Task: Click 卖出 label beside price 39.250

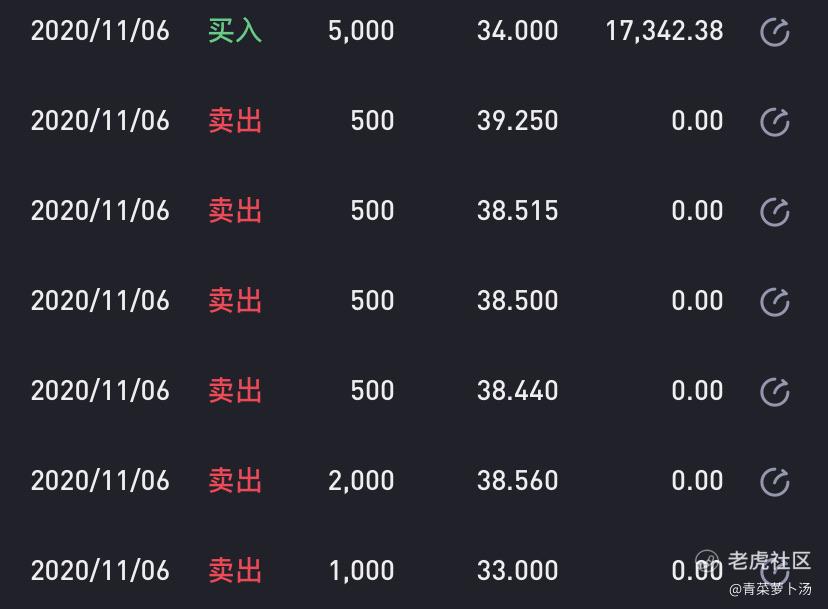Action: [x=235, y=121]
